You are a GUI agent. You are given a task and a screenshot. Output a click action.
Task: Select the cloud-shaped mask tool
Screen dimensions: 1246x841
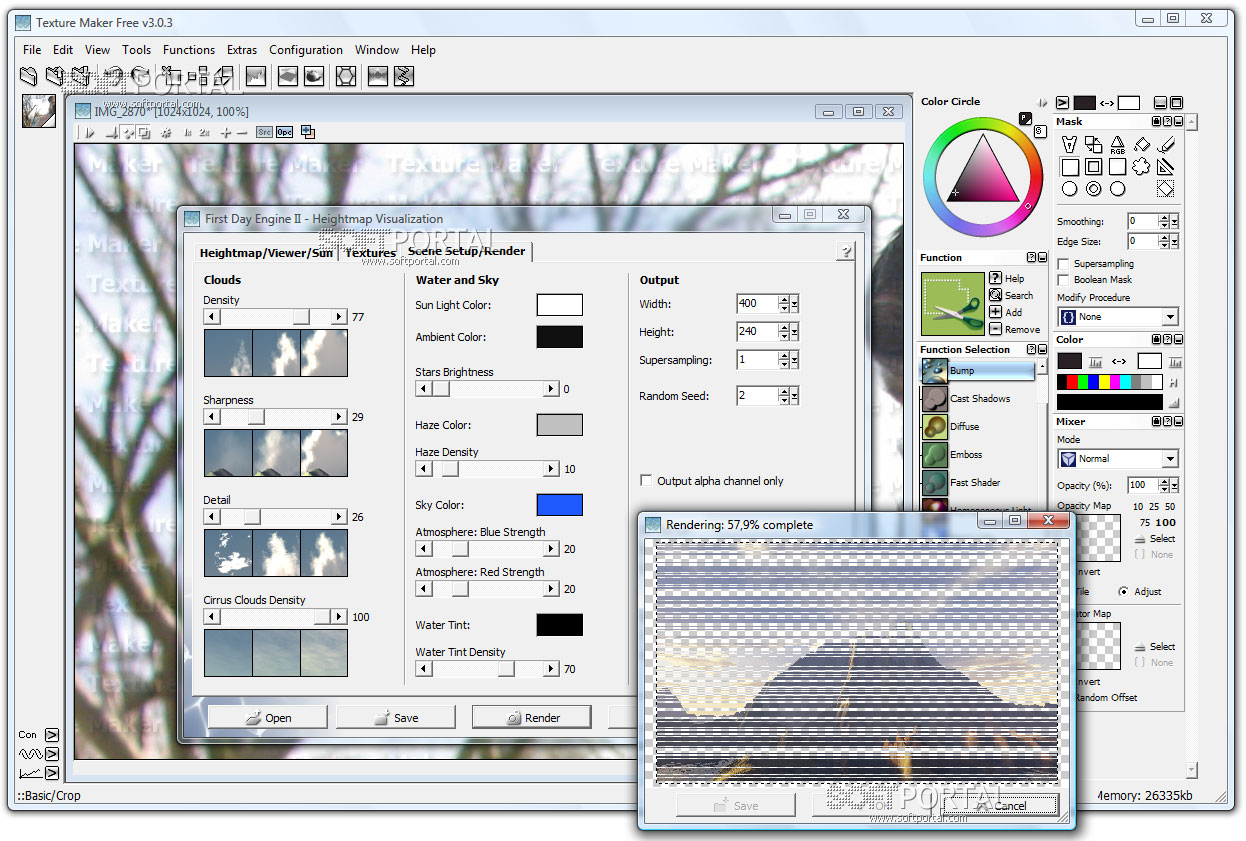(1142, 168)
